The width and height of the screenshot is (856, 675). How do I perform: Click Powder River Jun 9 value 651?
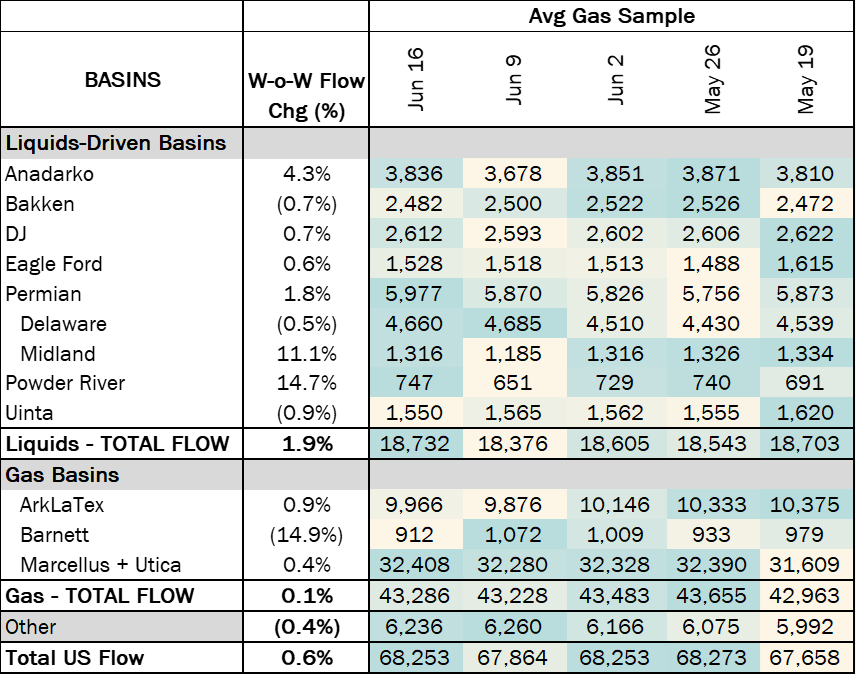(513, 383)
